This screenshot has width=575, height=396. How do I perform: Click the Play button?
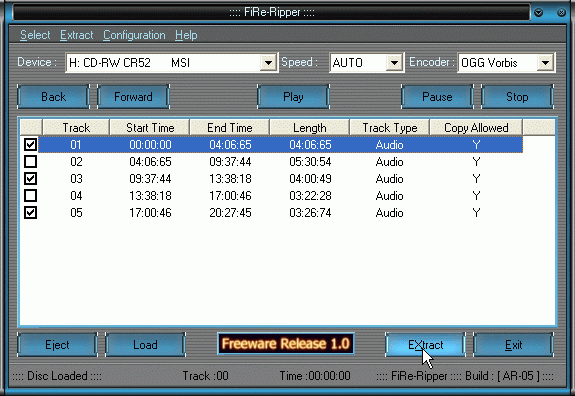(293, 97)
